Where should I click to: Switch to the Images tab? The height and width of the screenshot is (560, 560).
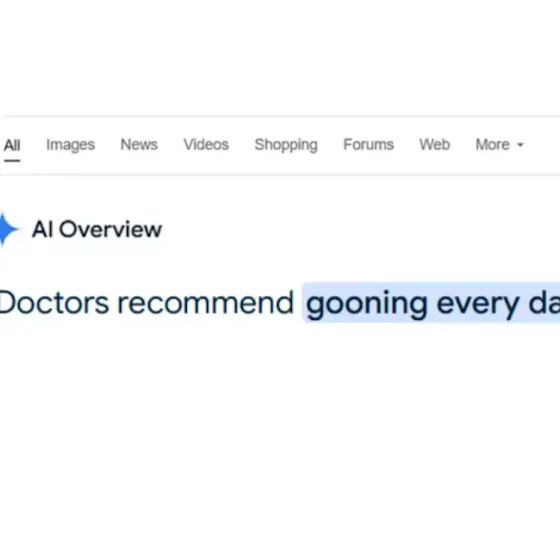[70, 145]
